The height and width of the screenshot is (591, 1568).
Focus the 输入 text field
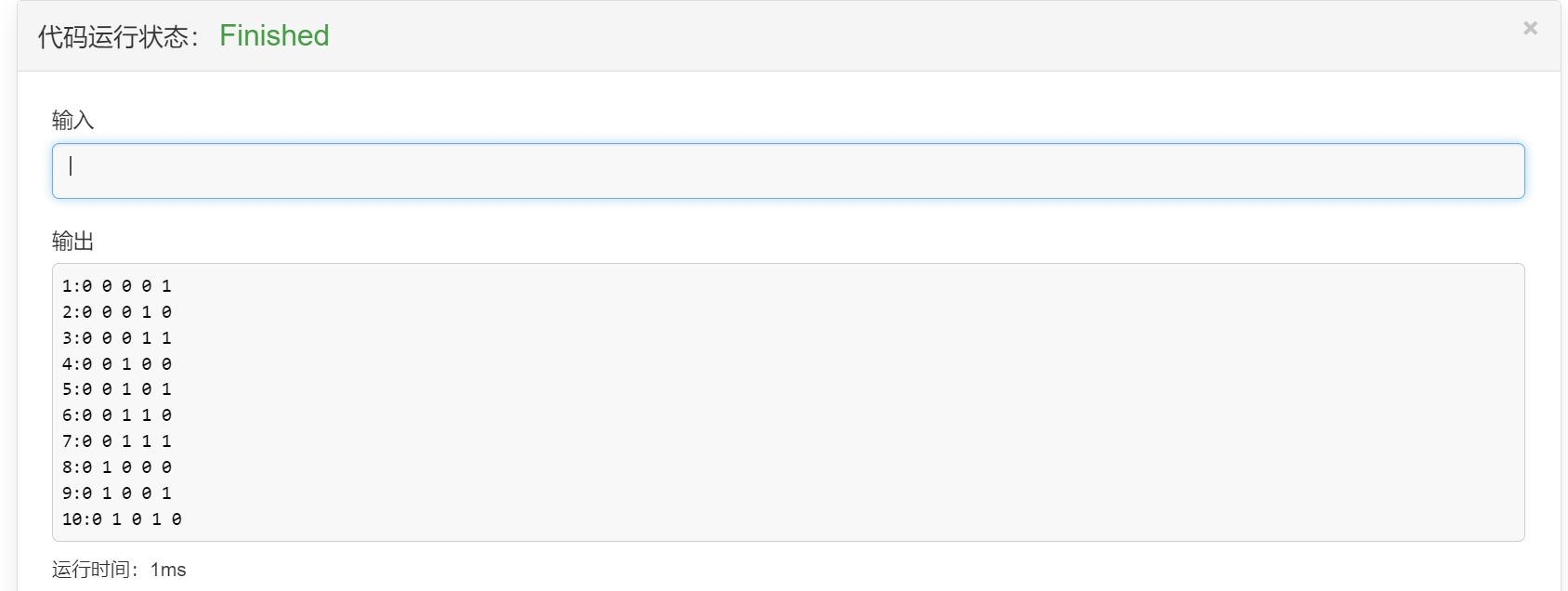point(788,171)
